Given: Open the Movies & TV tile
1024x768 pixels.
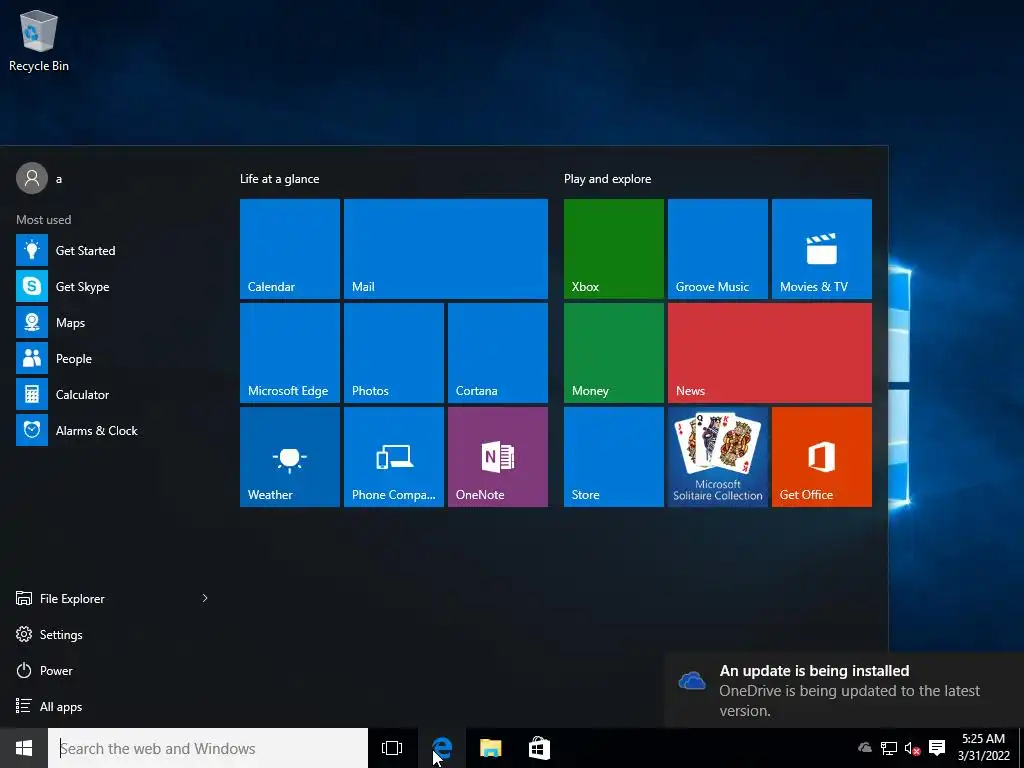Looking at the screenshot, I should point(822,249).
